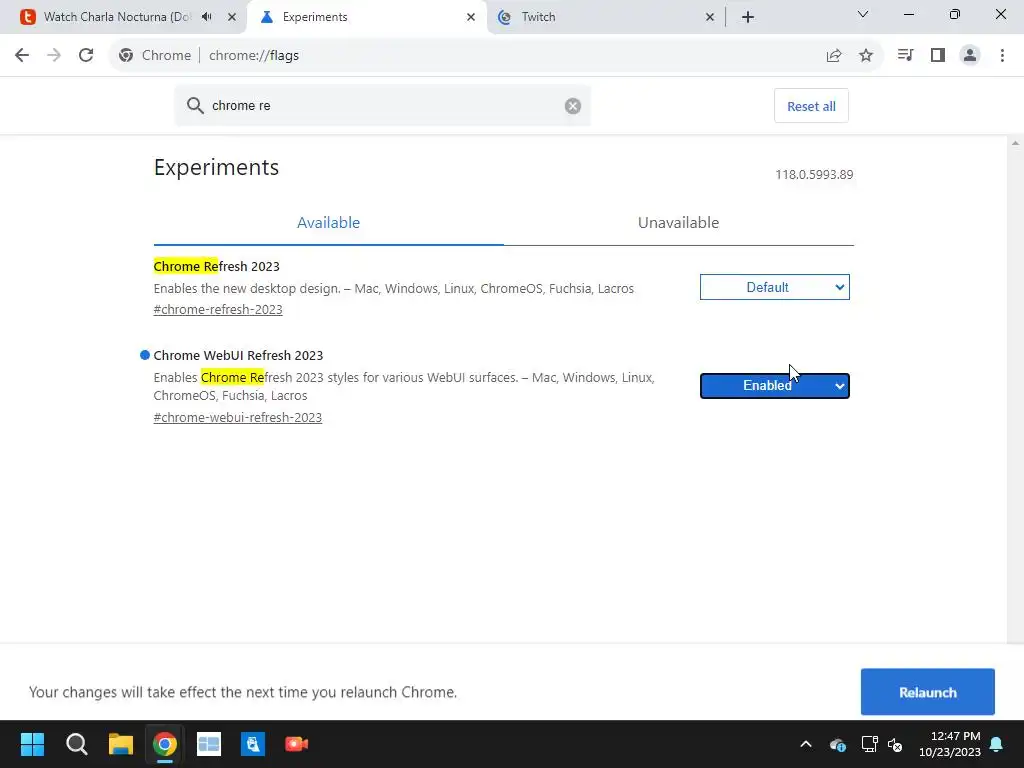Open a new tab with the plus button

coord(748,17)
